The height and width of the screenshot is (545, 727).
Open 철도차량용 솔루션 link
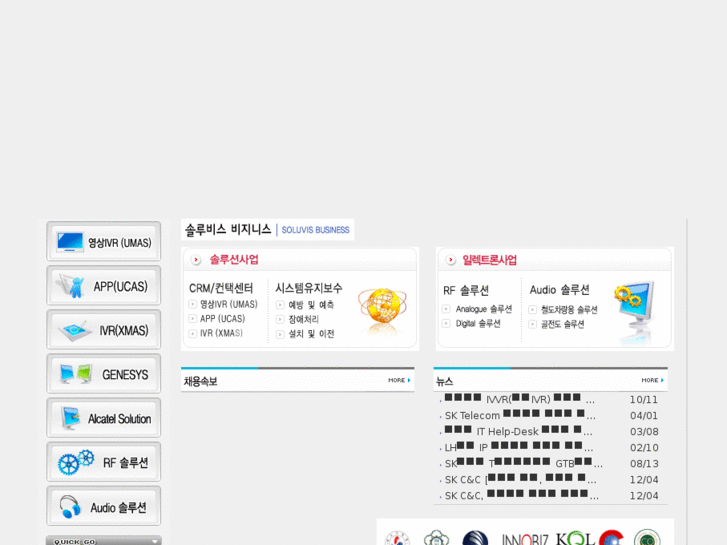pos(569,309)
